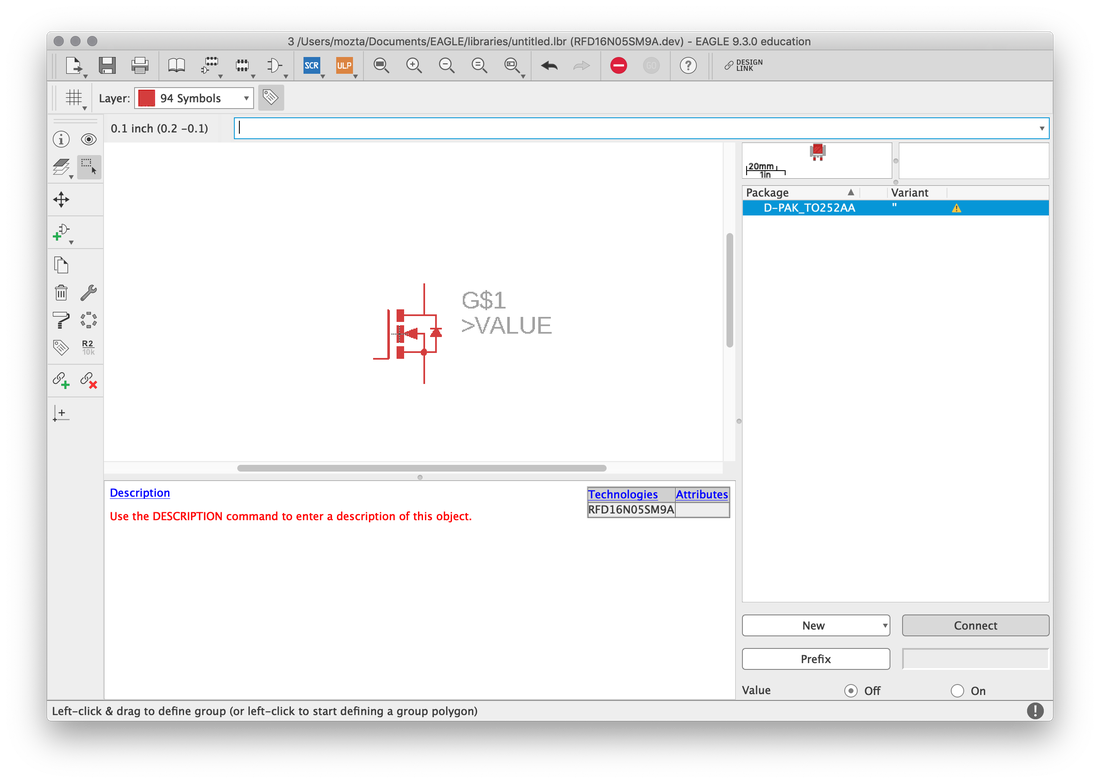
Task: Click the Zoom to Fit magnifier
Action: [x=381, y=66]
